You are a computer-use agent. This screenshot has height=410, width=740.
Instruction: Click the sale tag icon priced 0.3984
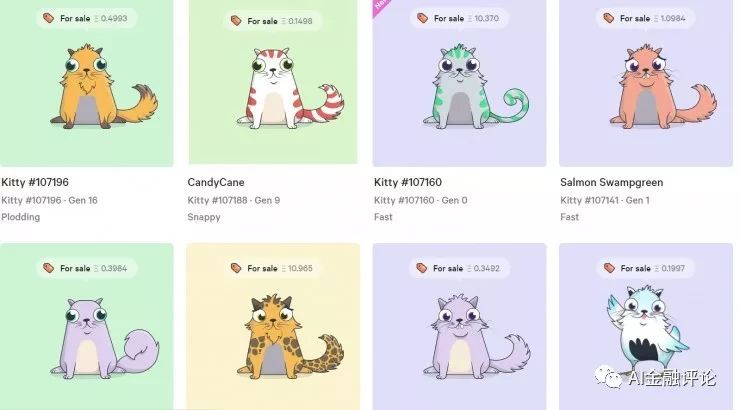coord(49,268)
